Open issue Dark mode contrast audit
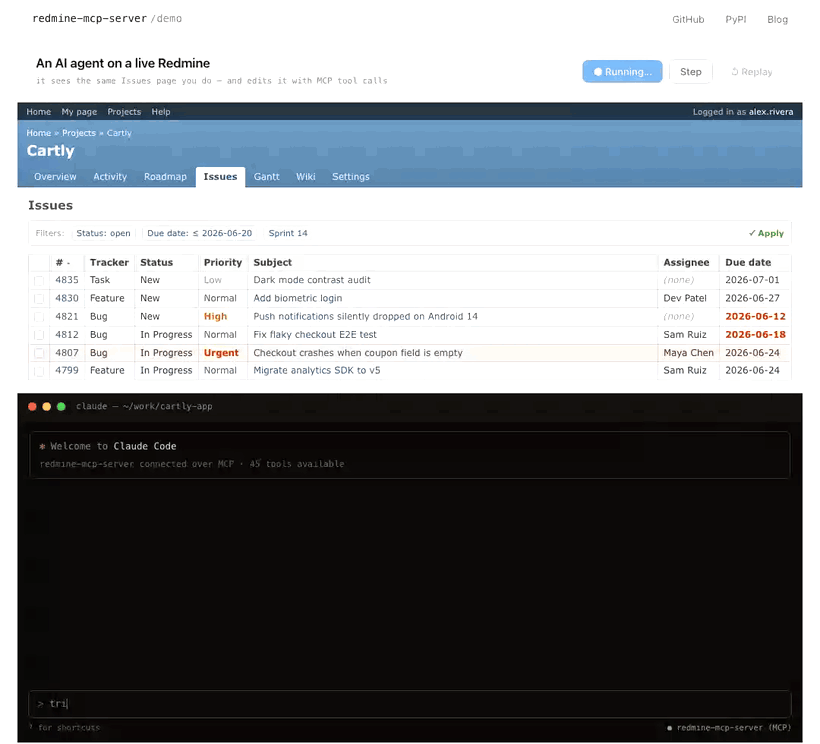The width and height of the screenshot is (820, 744). click(x=312, y=280)
